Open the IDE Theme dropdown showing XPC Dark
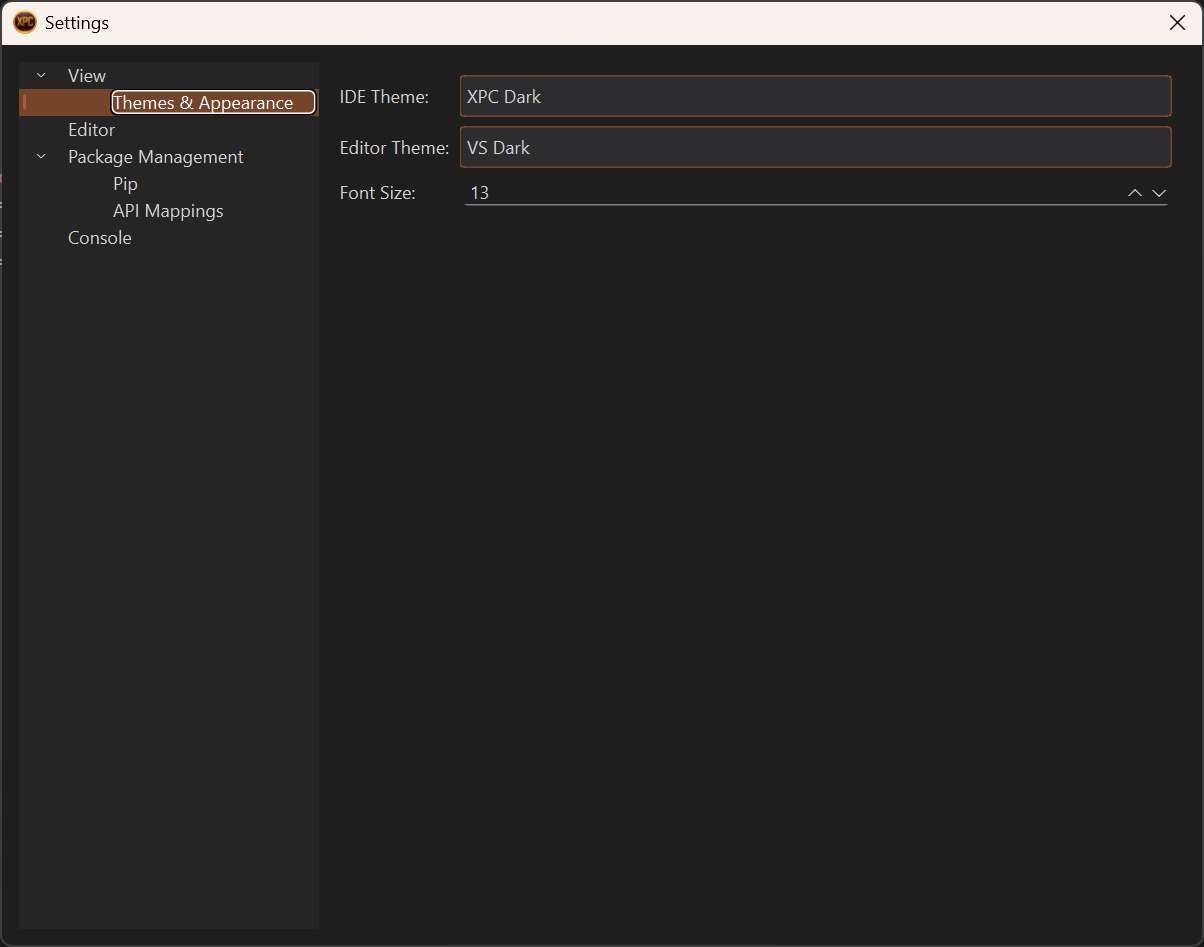 (x=814, y=97)
